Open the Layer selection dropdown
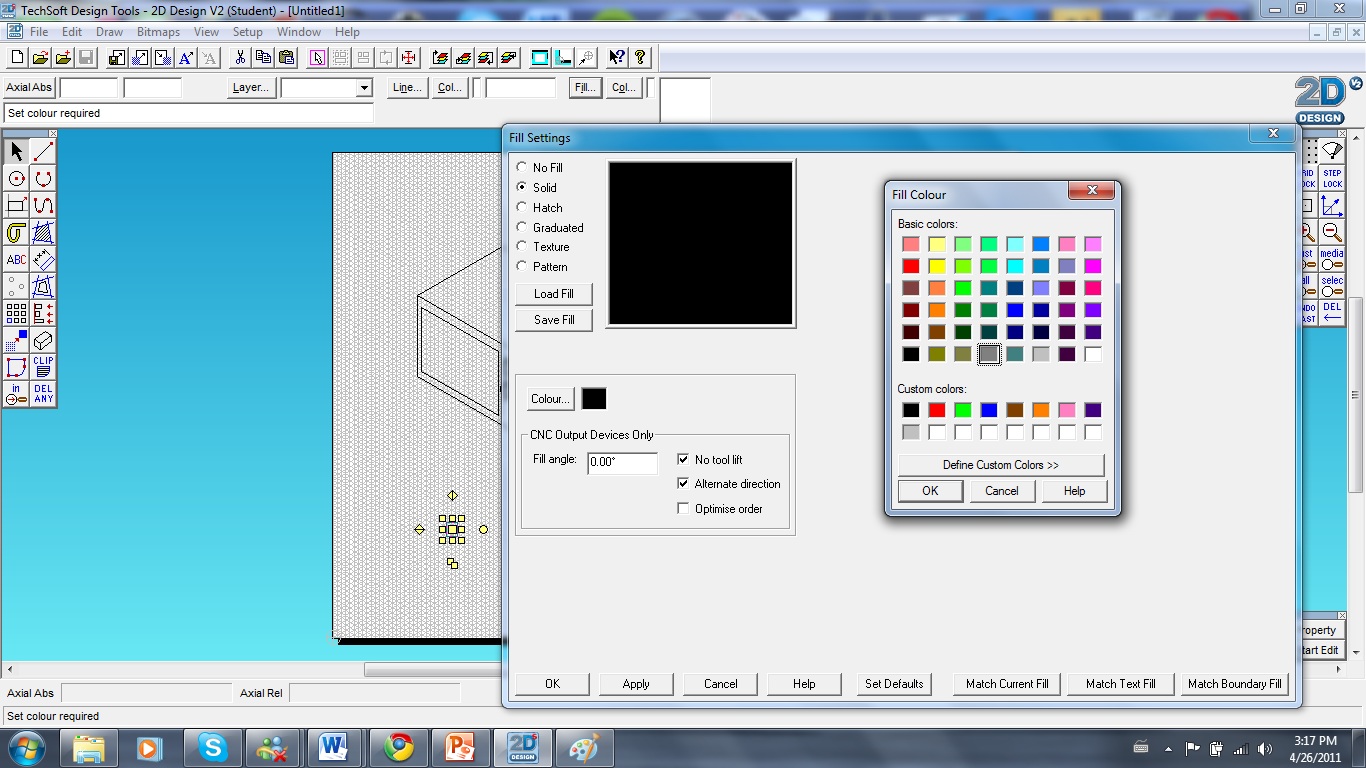 pyautogui.click(x=362, y=88)
